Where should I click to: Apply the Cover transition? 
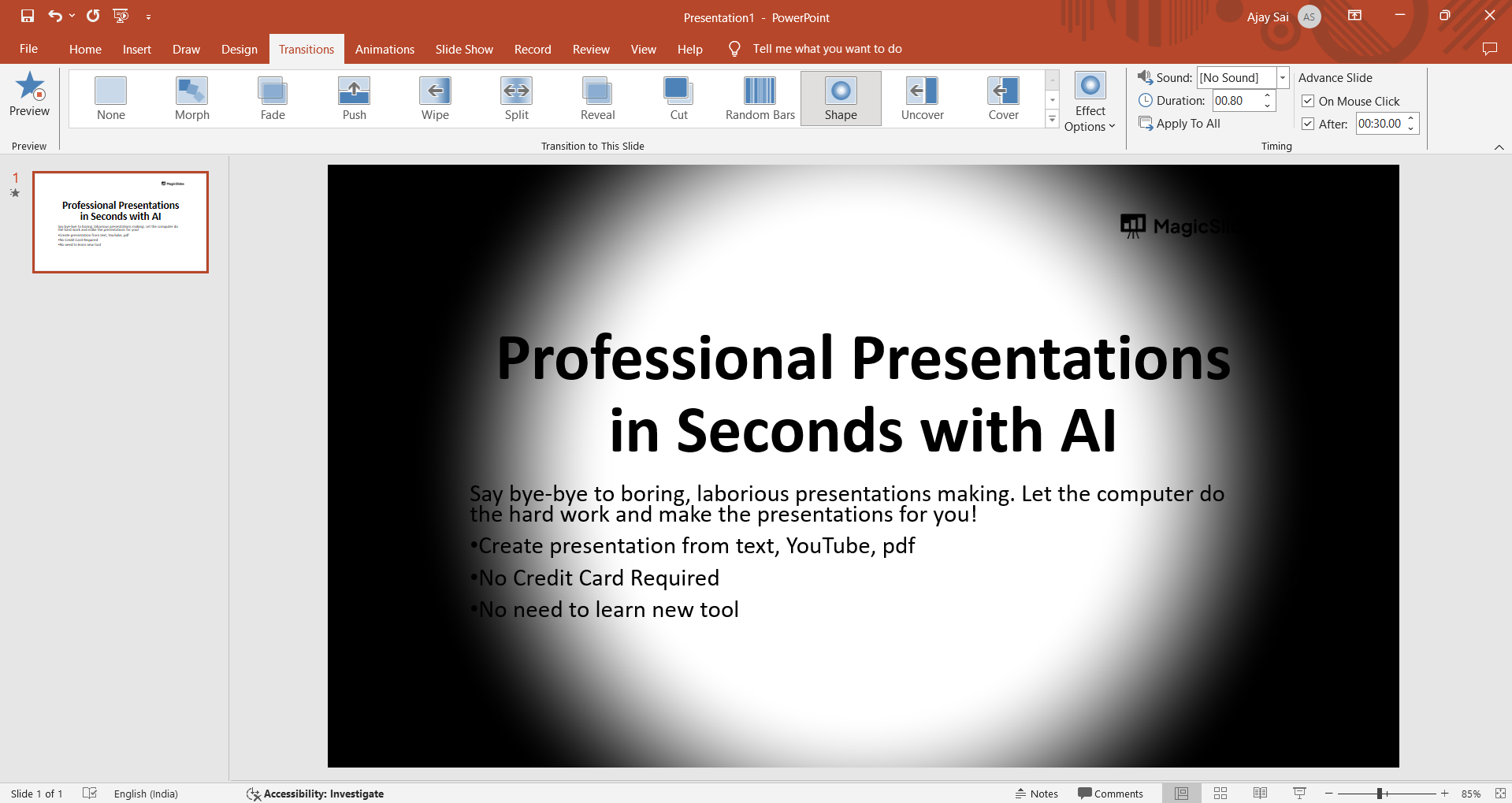1004,99
